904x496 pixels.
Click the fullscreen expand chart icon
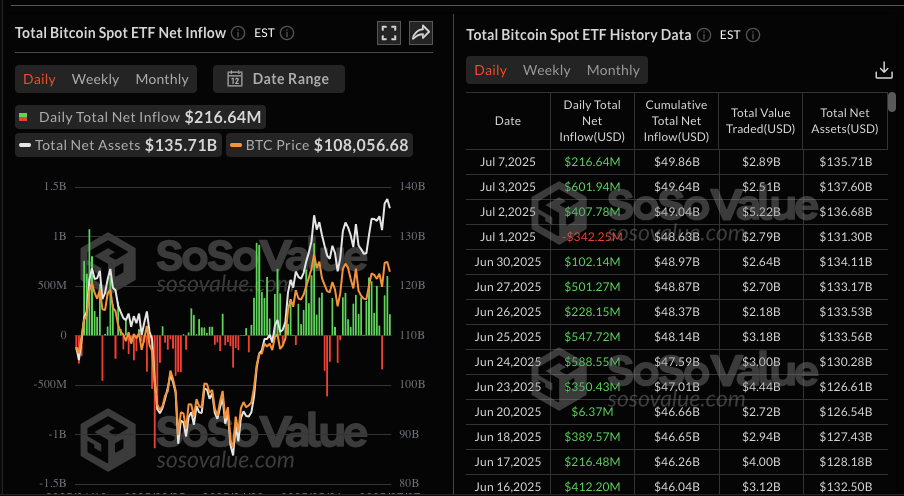(x=389, y=33)
